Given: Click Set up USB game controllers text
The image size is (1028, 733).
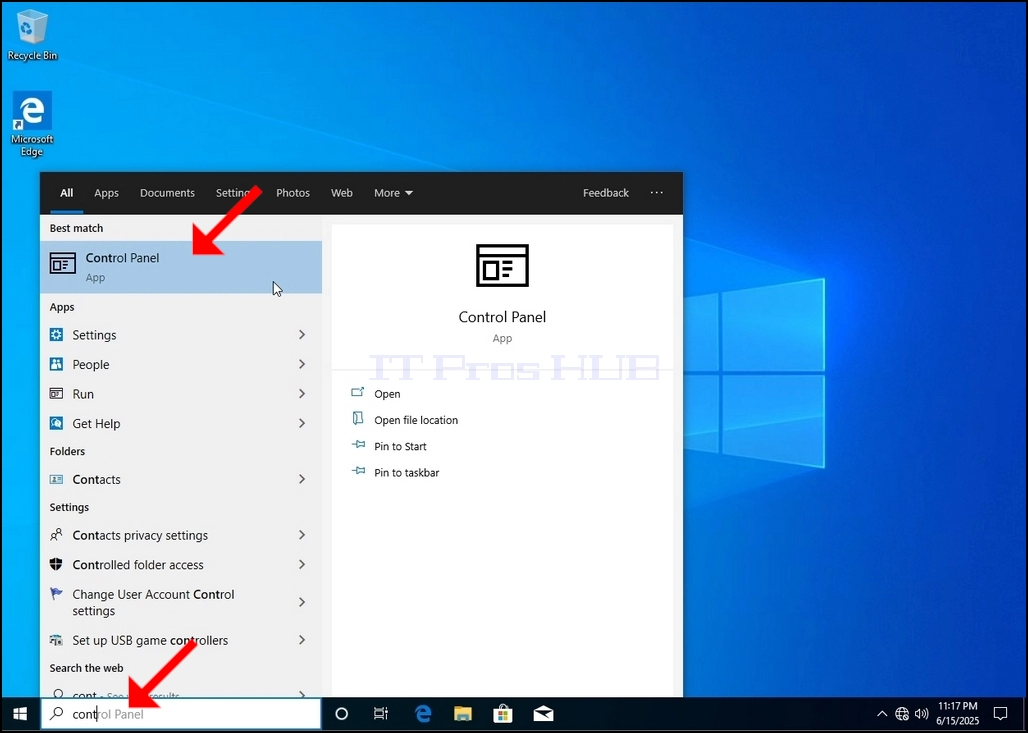Looking at the screenshot, I should pos(150,641).
